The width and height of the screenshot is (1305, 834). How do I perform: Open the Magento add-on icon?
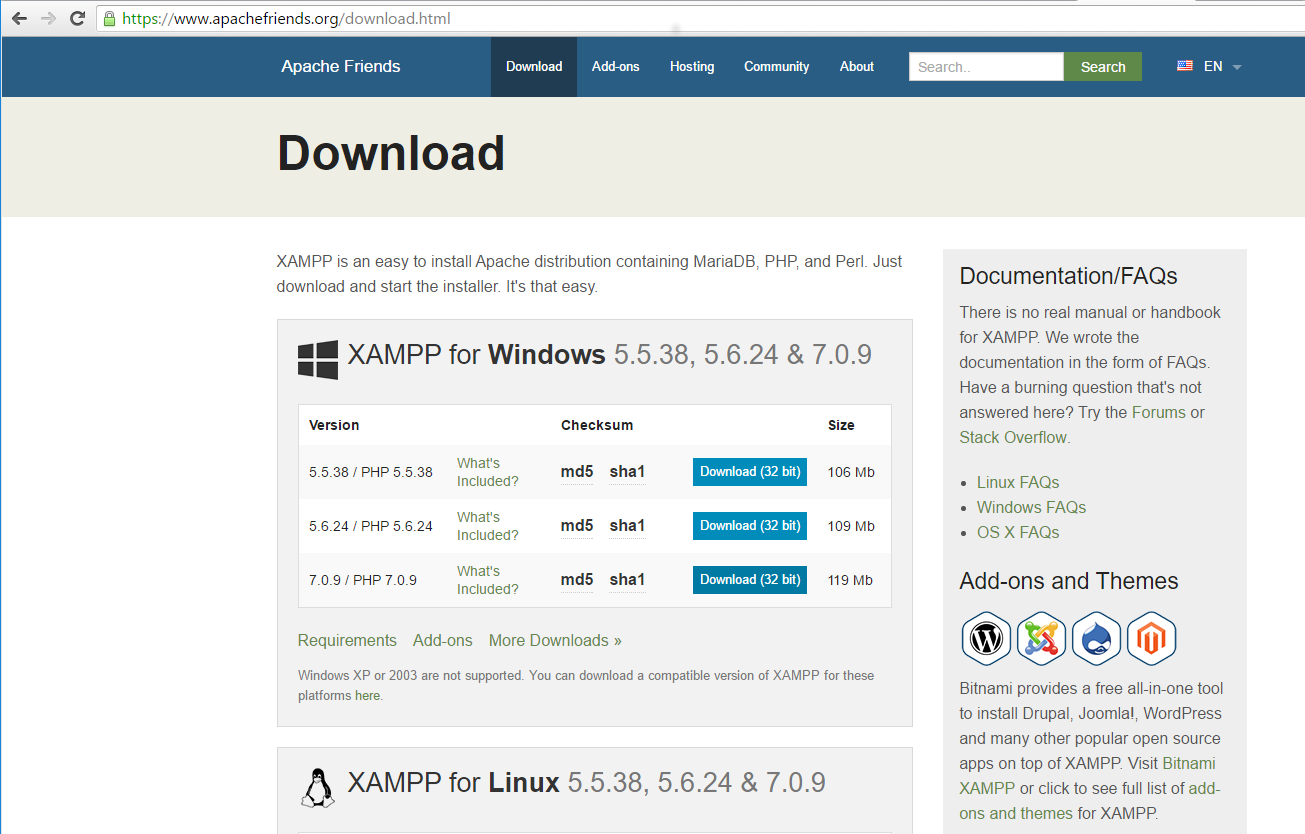tap(1152, 638)
